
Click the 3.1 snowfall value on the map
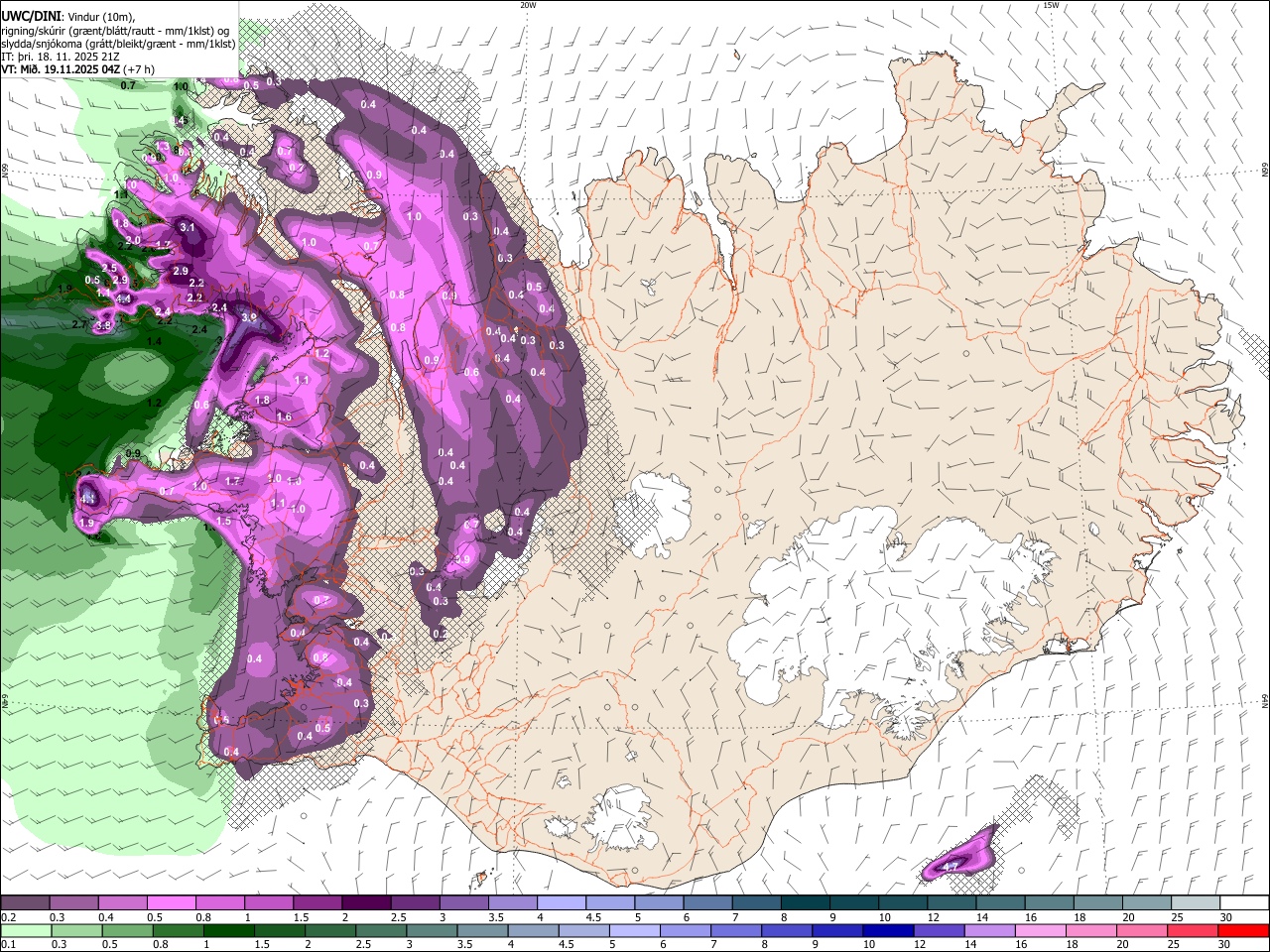(189, 228)
